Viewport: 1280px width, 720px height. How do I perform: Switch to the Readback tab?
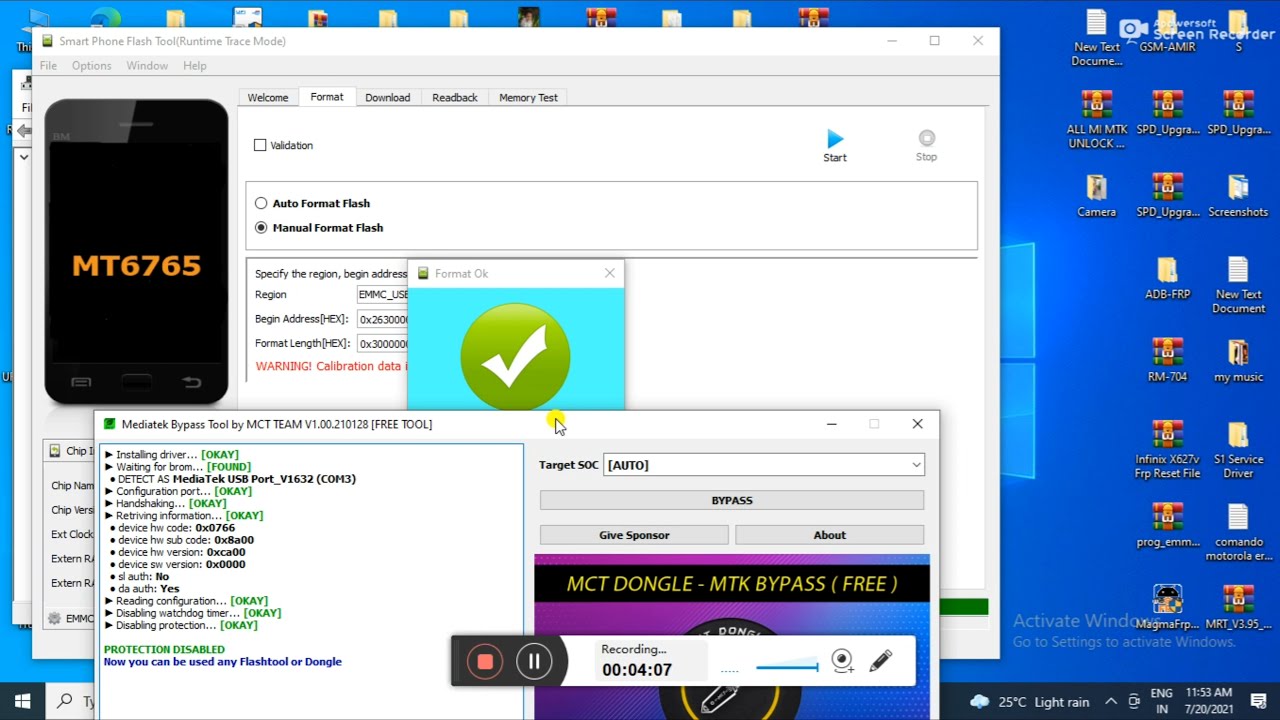(455, 97)
